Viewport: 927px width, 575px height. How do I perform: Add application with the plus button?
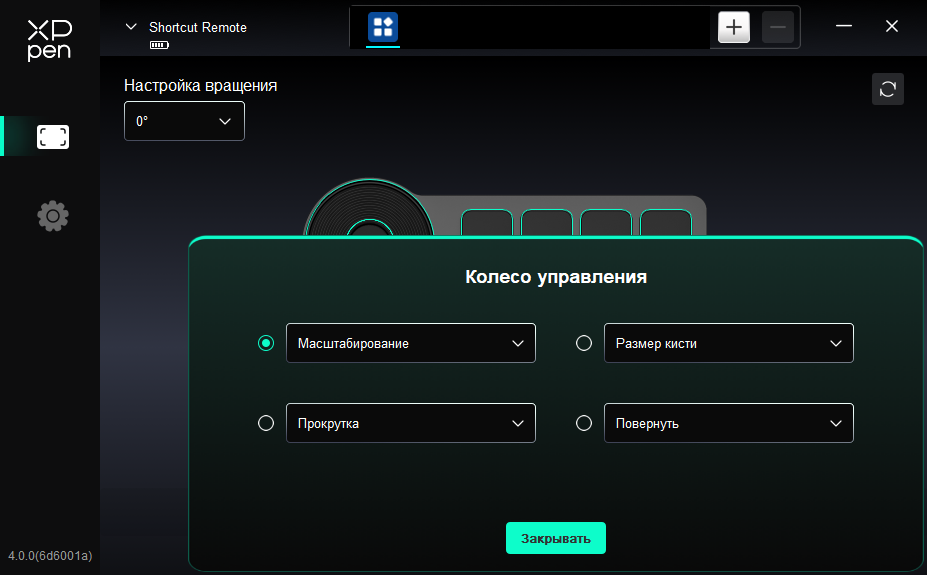tap(734, 27)
